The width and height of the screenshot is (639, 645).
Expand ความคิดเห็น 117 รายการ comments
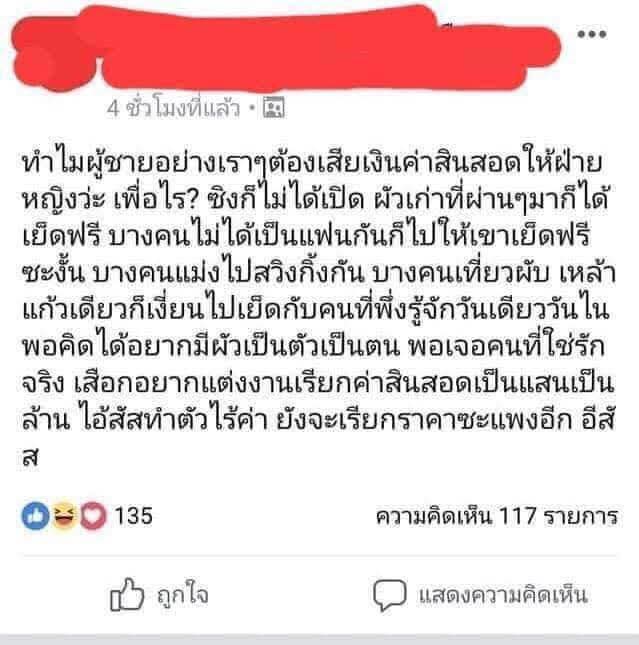tap(497, 516)
